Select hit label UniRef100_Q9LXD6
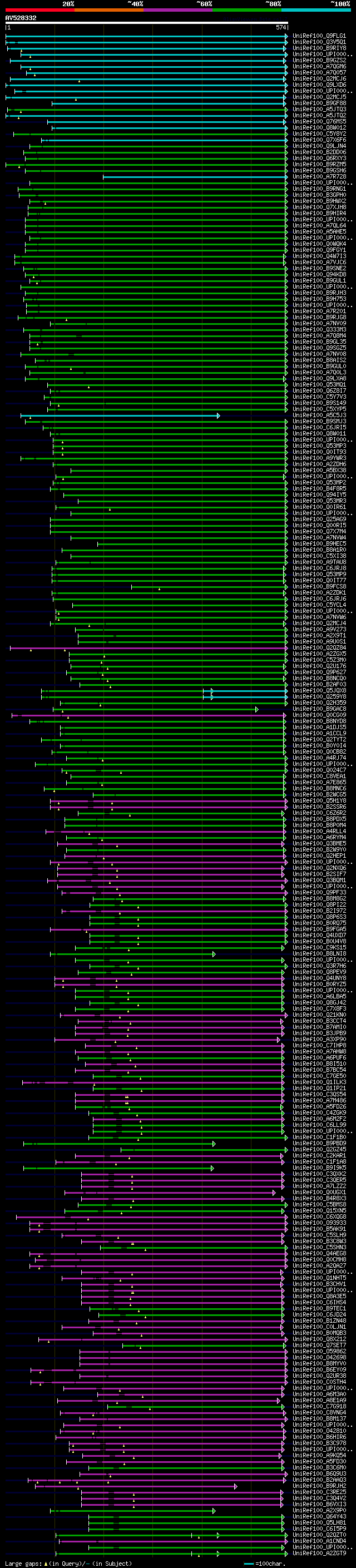Screen dimensions: 356x1568 click(x=319, y=85)
